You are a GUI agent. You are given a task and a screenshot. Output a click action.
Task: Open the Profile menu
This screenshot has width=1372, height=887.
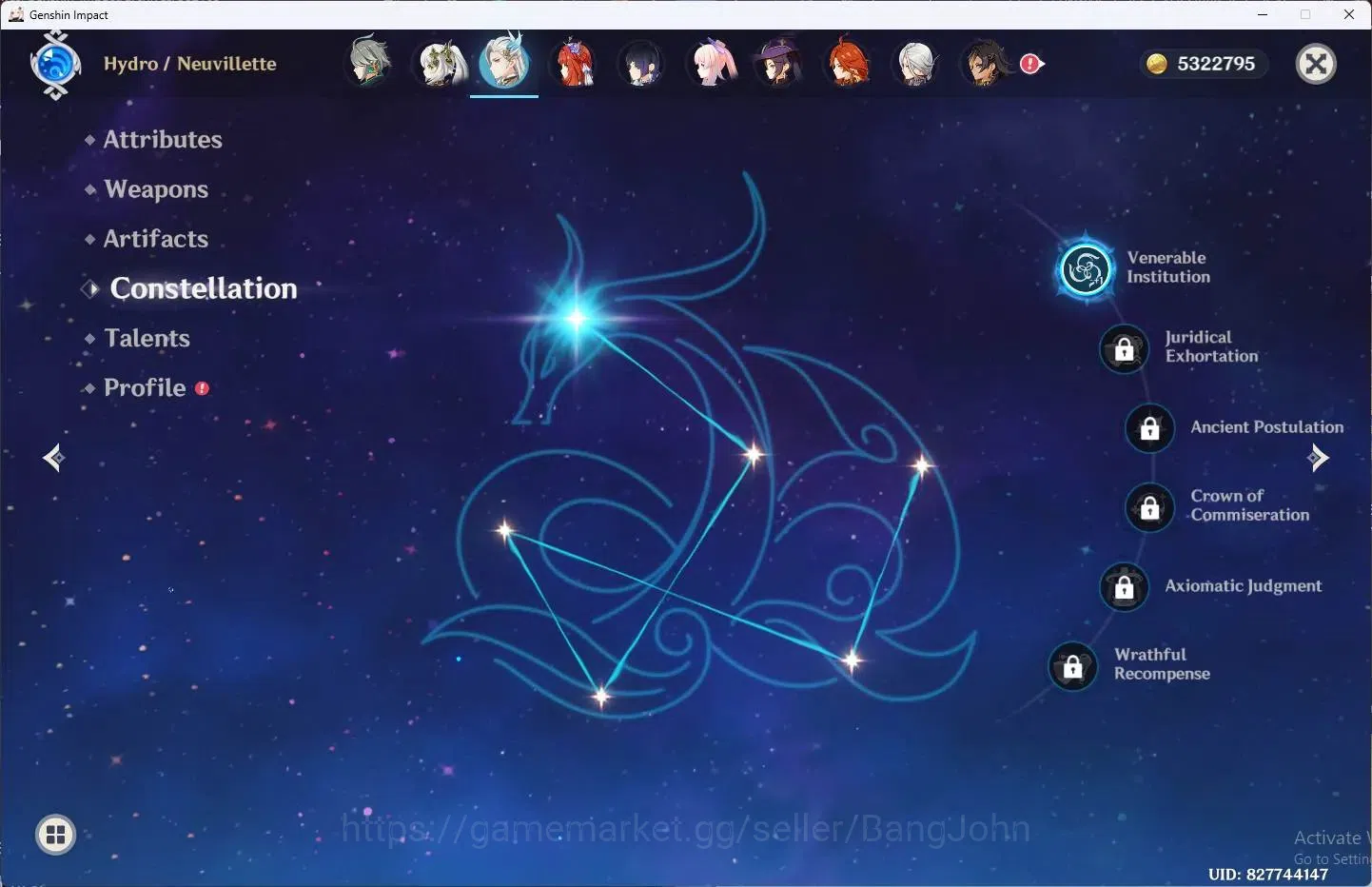pos(145,387)
